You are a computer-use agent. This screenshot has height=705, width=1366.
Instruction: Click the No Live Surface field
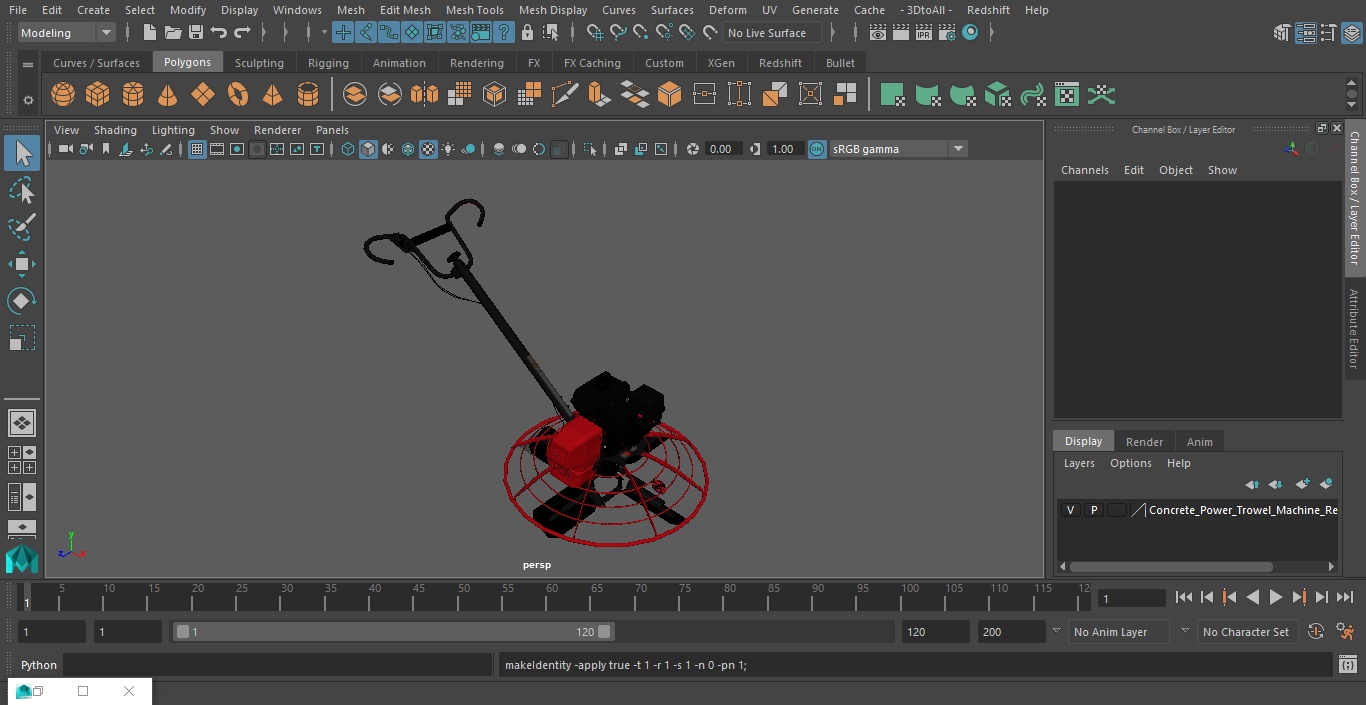(x=771, y=33)
